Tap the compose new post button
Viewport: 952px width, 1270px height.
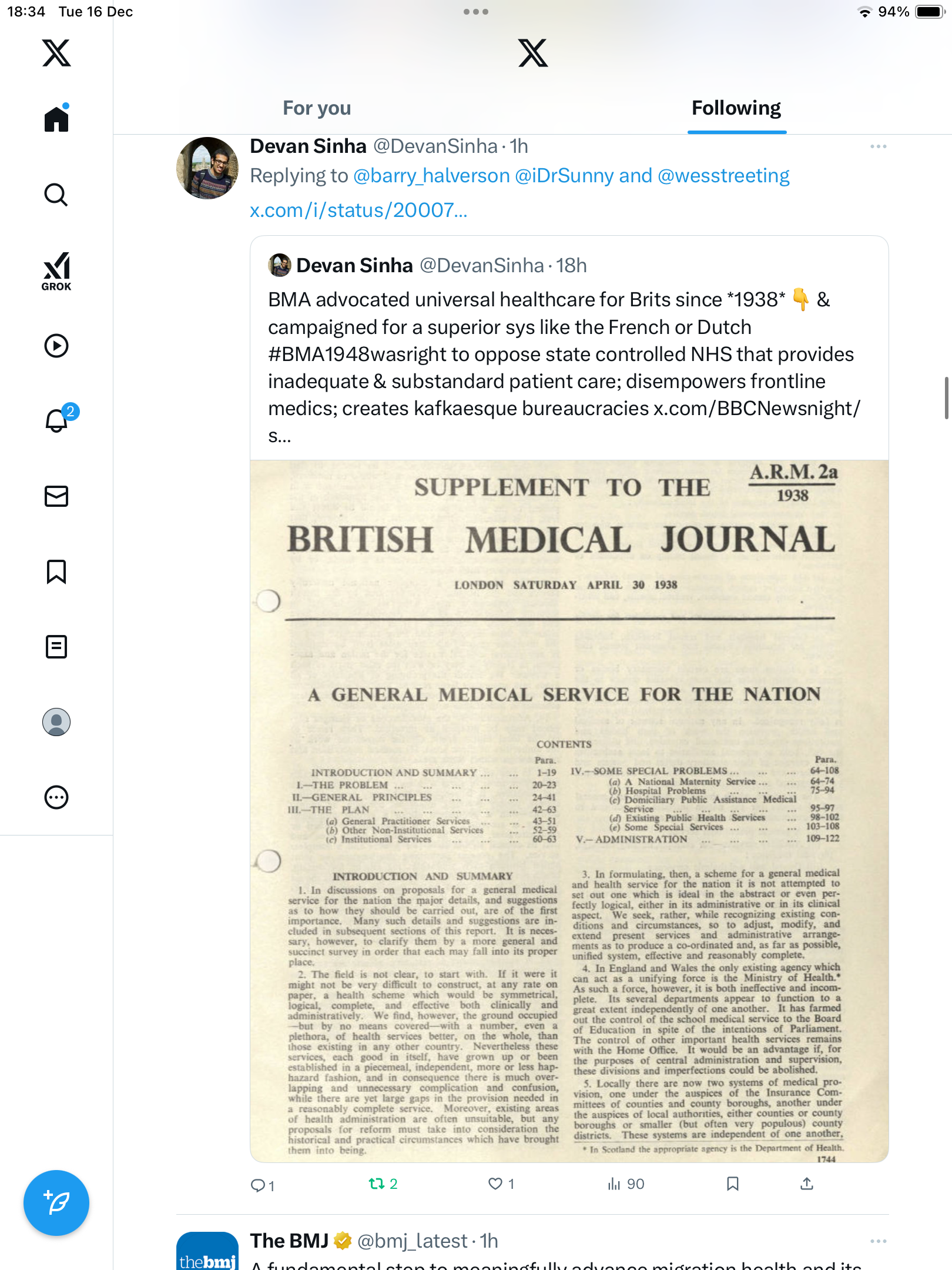[56, 1203]
